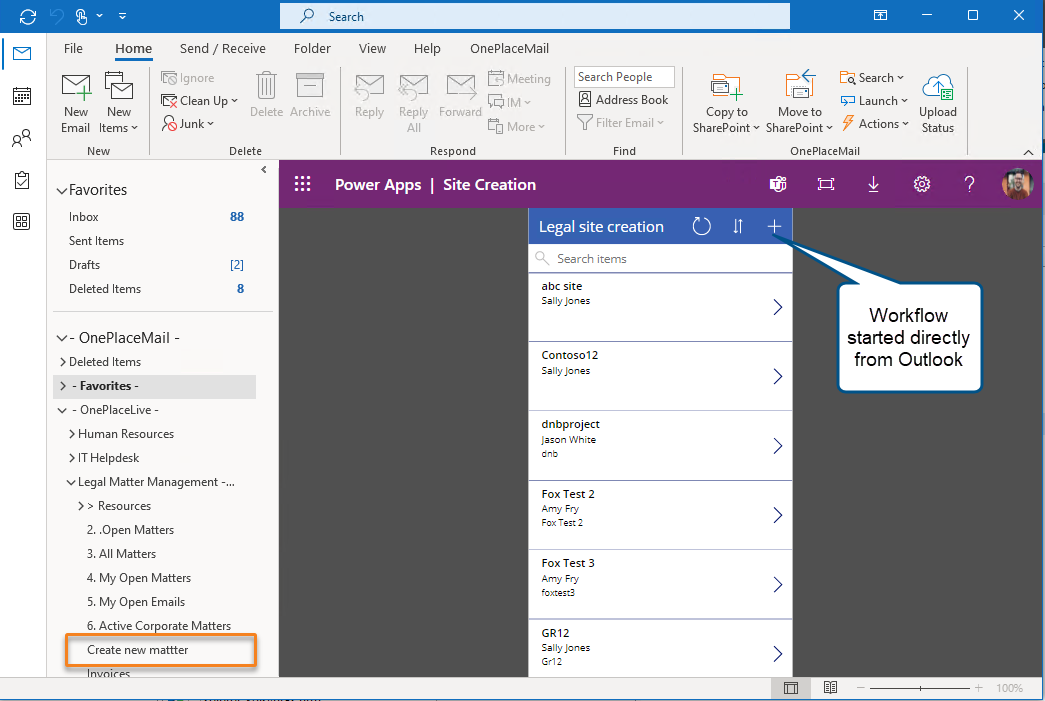Click the fit-to-screen icon in Power Apps
The width and height of the screenshot is (1045, 701).
tap(826, 184)
